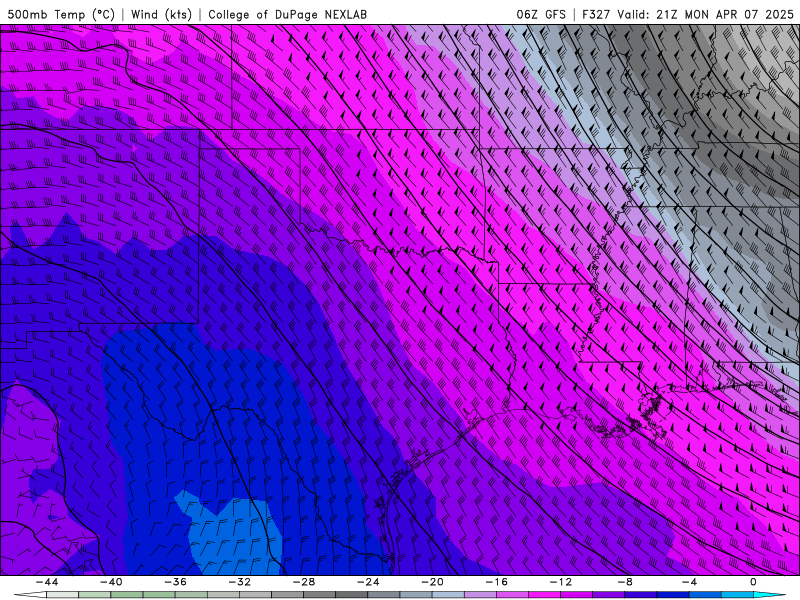800x600 pixels.
Task: Click the -24 legend value
Action: click(368, 582)
